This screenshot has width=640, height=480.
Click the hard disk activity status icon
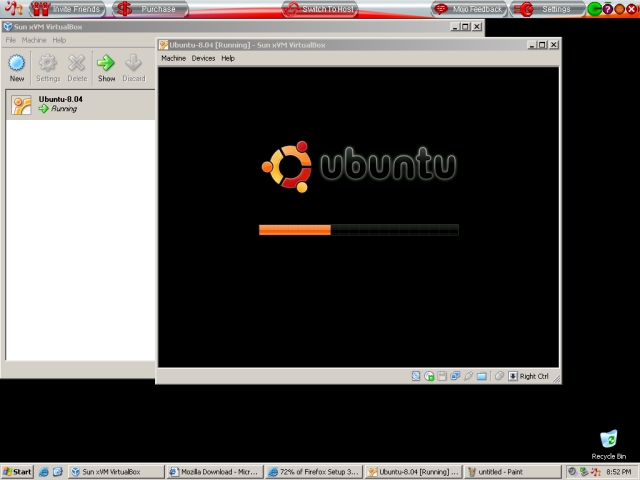416,376
